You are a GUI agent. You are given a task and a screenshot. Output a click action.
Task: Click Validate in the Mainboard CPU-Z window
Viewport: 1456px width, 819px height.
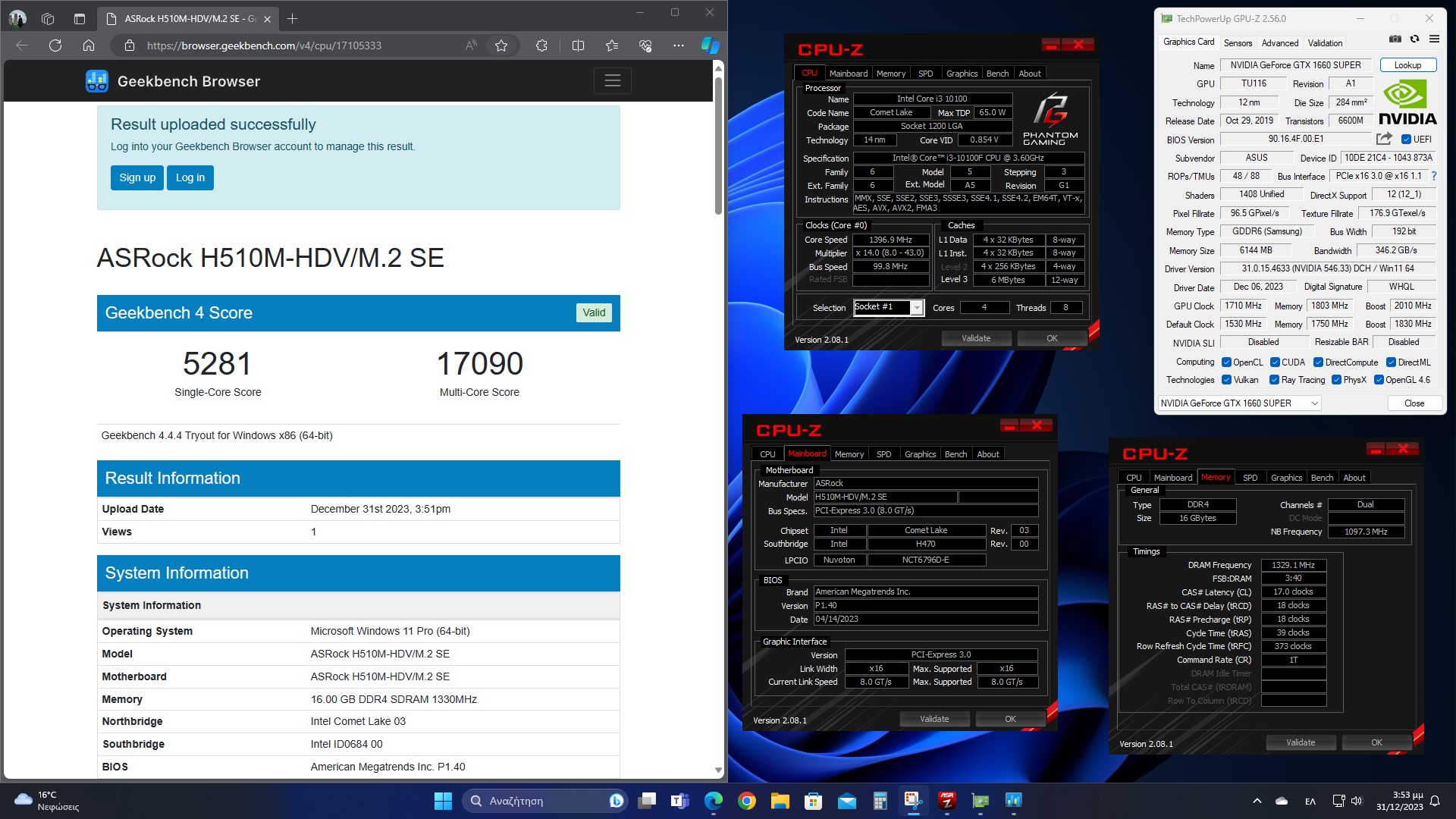[x=934, y=719]
